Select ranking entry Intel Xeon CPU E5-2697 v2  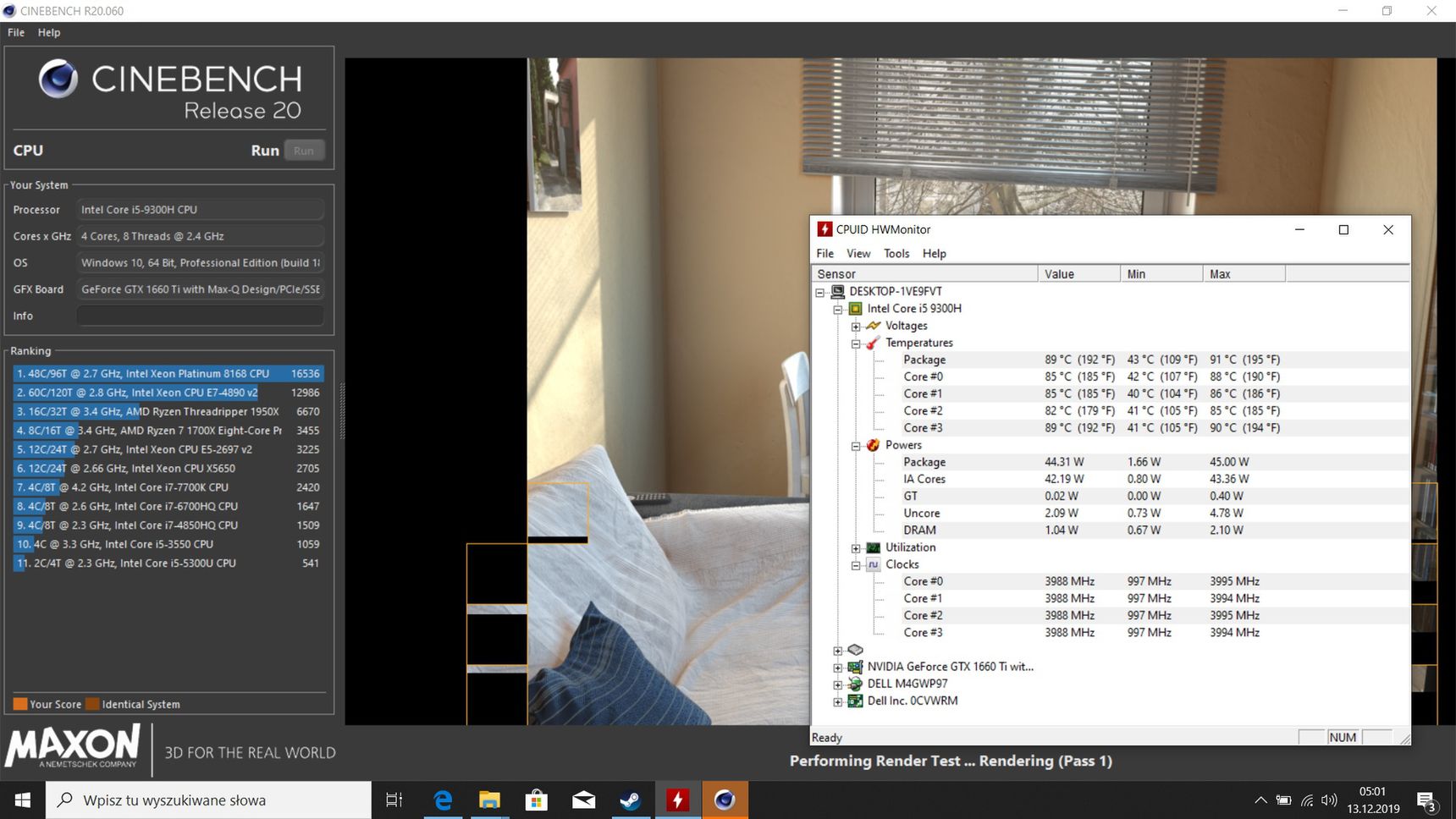168,449
